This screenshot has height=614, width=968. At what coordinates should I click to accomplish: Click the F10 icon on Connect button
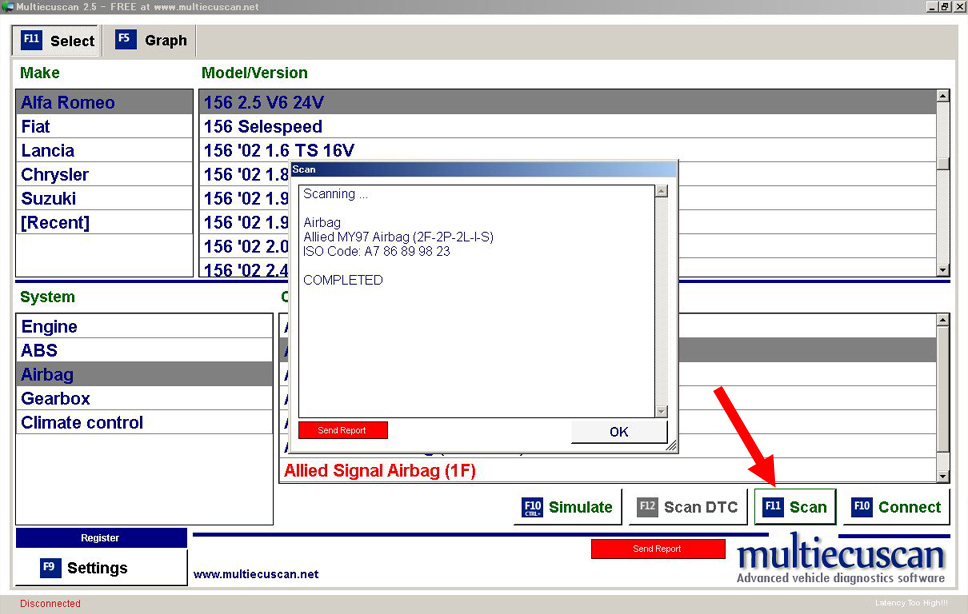(862, 507)
